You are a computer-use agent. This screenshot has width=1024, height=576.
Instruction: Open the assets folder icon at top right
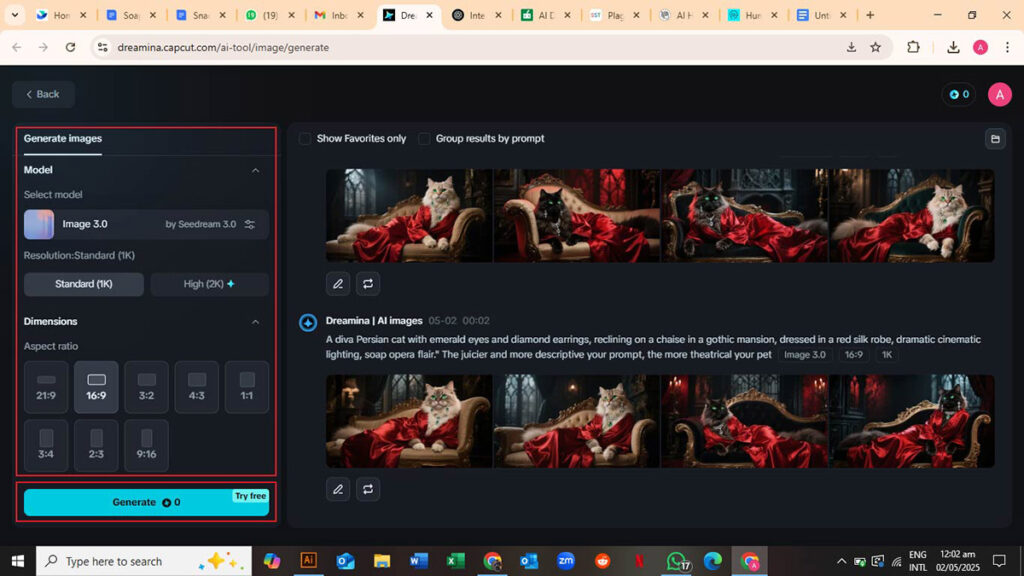[x=995, y=139]
